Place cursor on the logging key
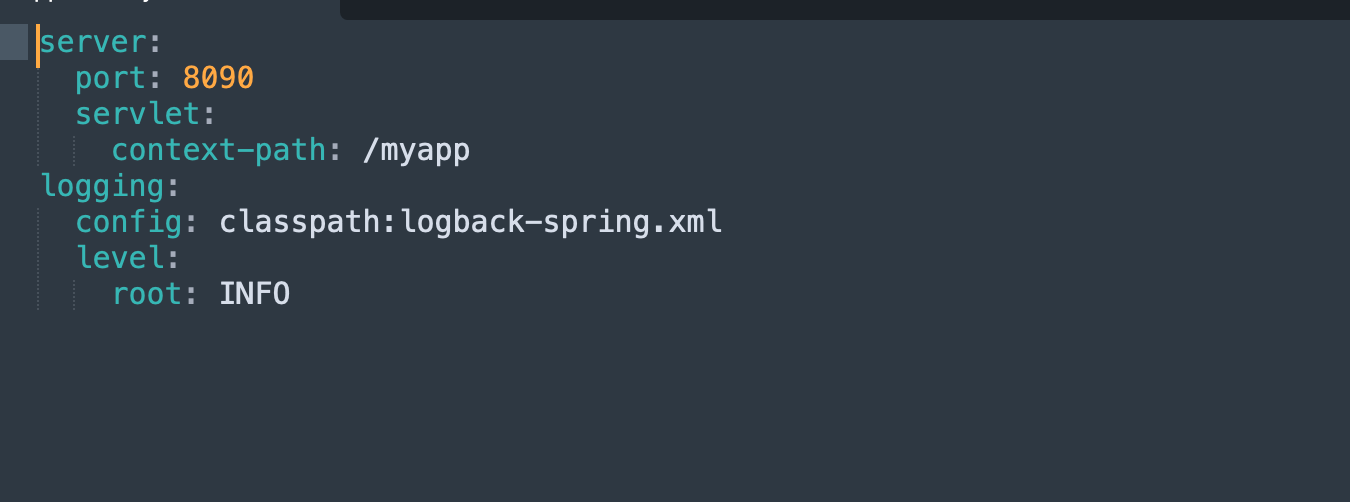The width and height of the screenshot is (1350, 502). pyautogui.click(x=101, y=186)
